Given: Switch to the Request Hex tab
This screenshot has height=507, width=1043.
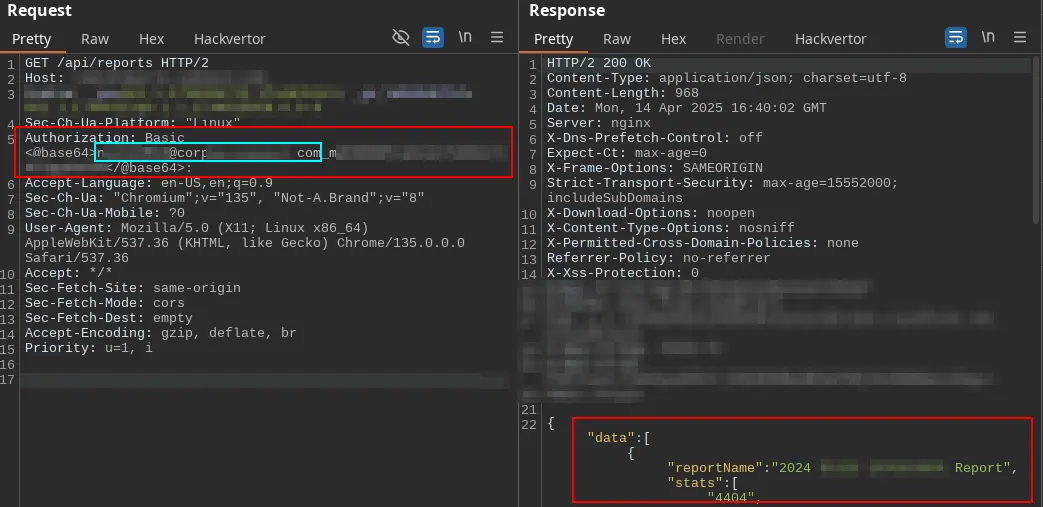Looking at the screenshot, I should (152, 39).
